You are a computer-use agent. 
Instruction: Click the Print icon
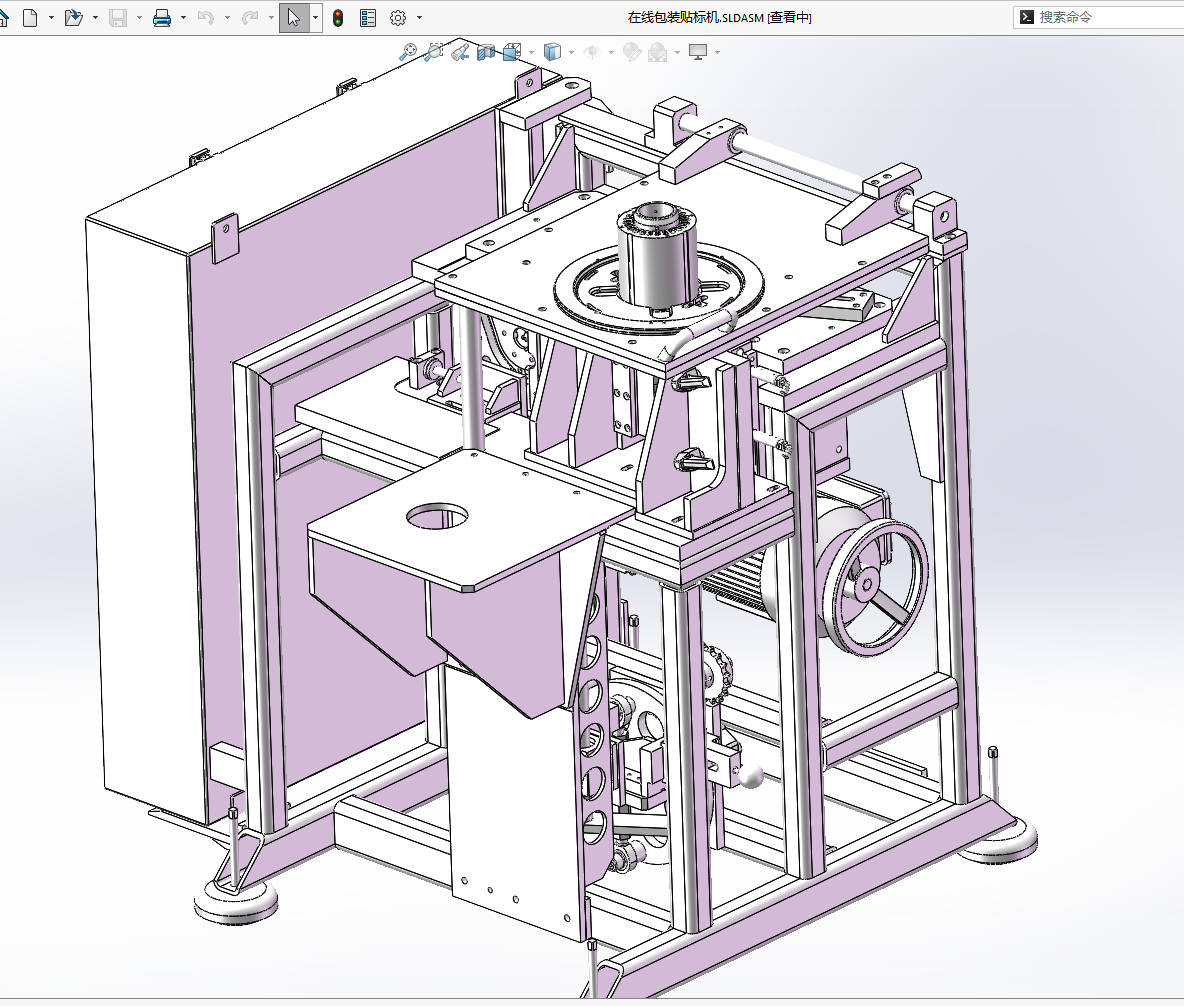click(x=162, y=17)
